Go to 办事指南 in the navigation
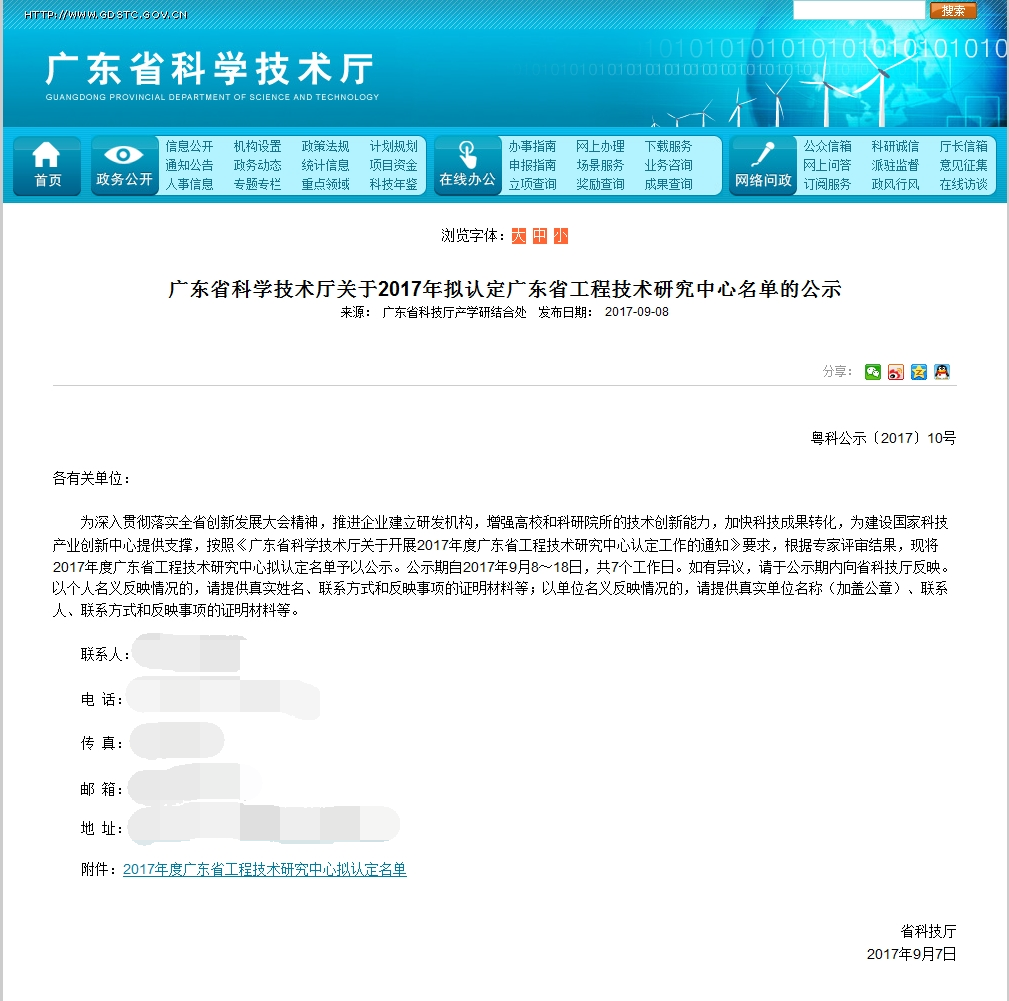This screenshot has width=1009, height=1001. 532,146
